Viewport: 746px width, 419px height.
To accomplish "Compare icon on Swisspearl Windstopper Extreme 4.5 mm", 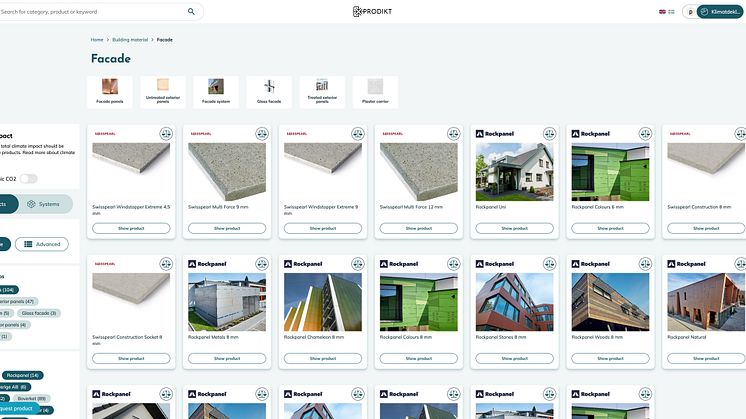I will (x=166, y=134).
